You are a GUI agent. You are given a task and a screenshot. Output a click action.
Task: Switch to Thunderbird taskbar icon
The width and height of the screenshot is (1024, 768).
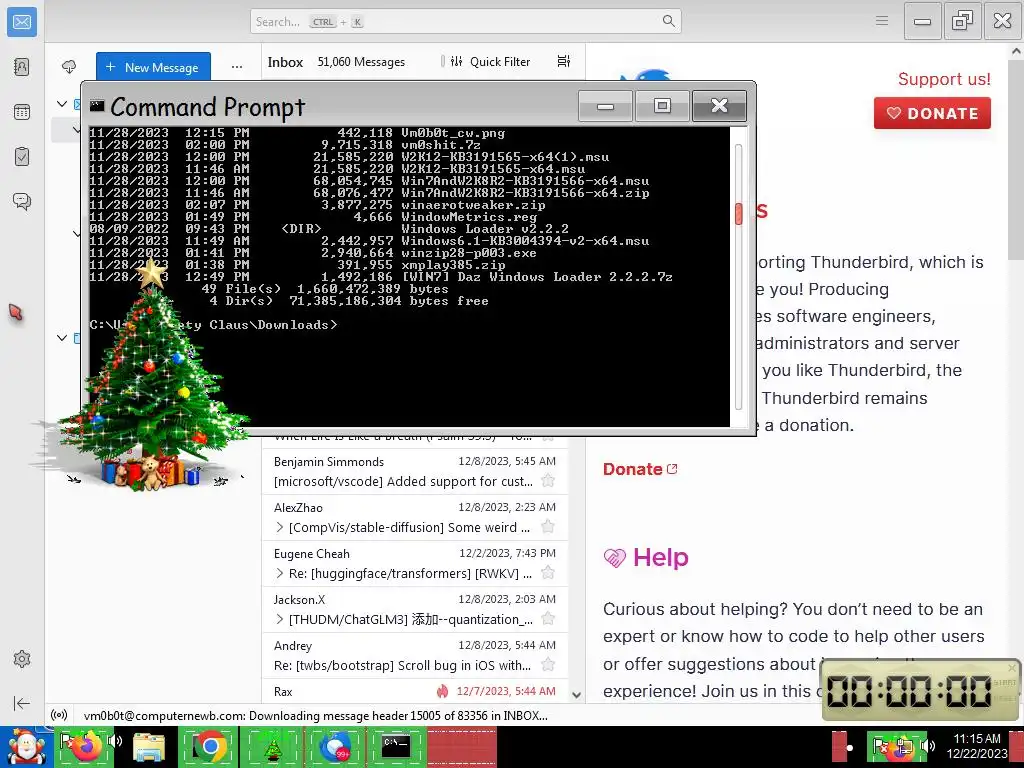(334, 747)
